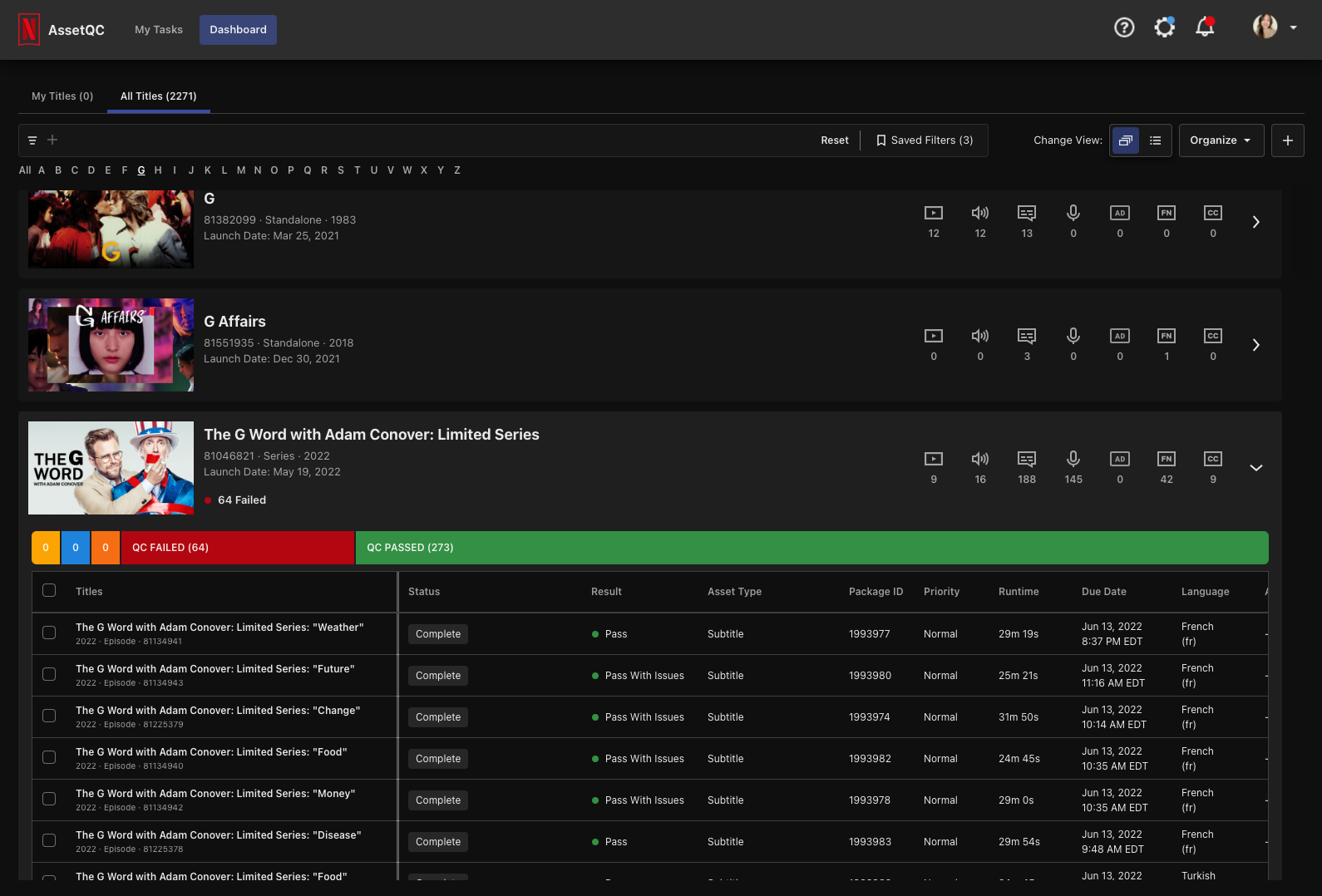The height and width of the screenshot is (896, 1322).
Task: Click microphone icon showing 145
Action: (1073, 459)
